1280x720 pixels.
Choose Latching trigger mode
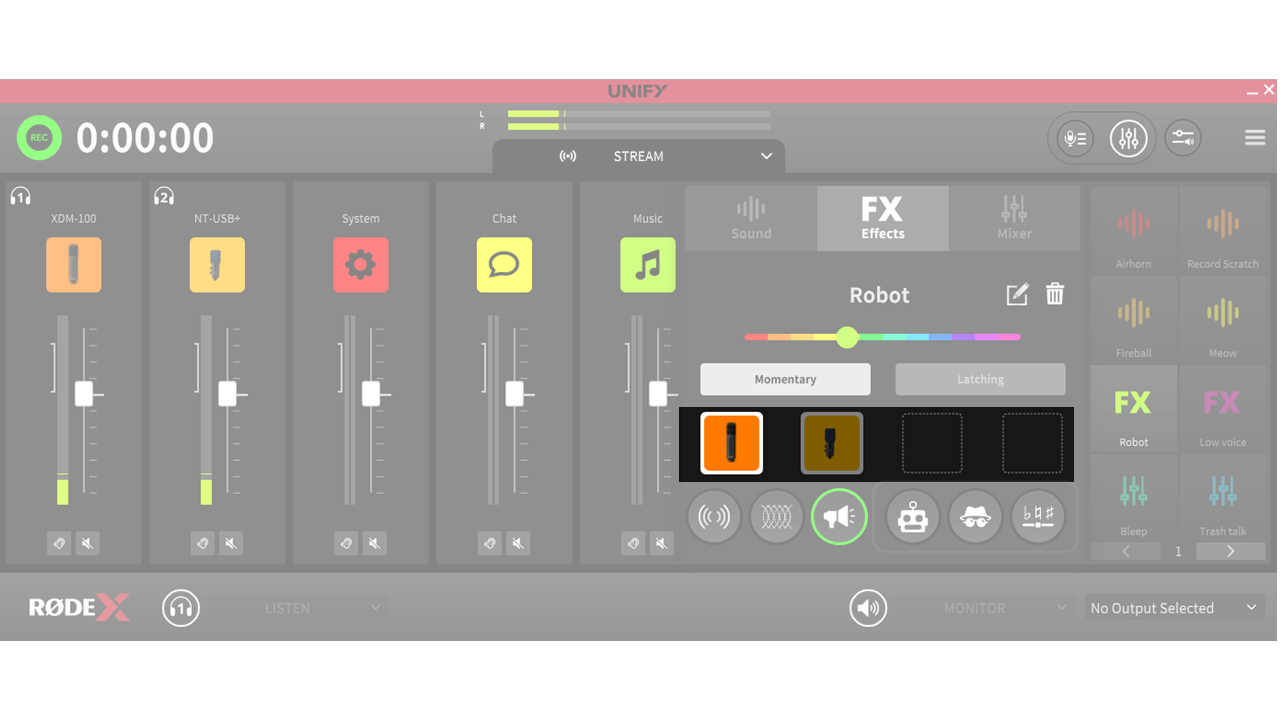pyautogui.click(x=980, y=379)
